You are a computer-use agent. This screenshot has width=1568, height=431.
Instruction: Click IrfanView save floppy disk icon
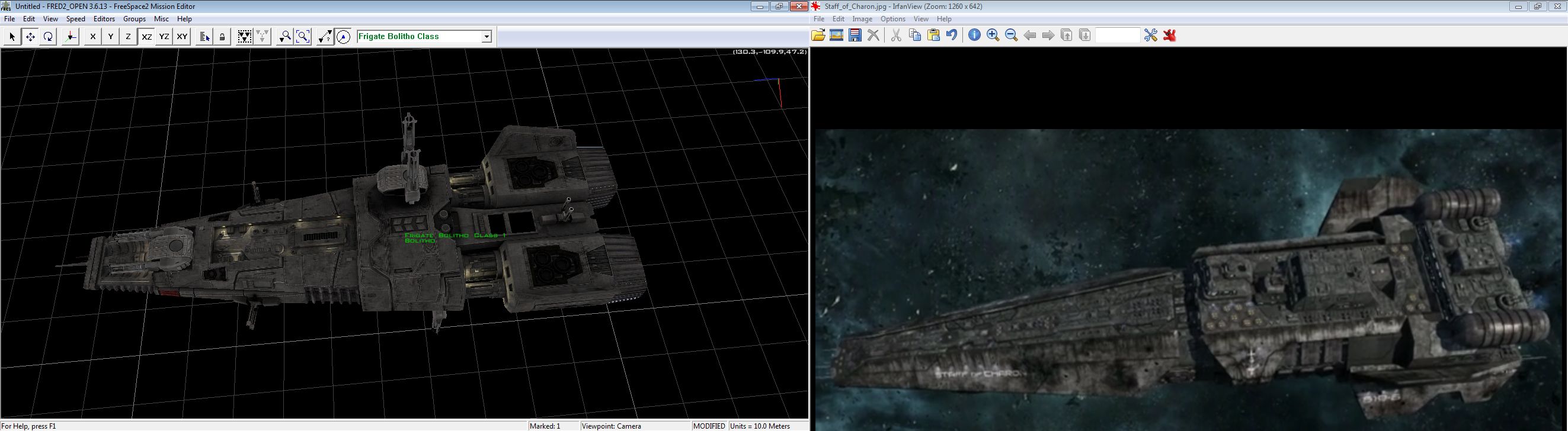click(855, 36)
